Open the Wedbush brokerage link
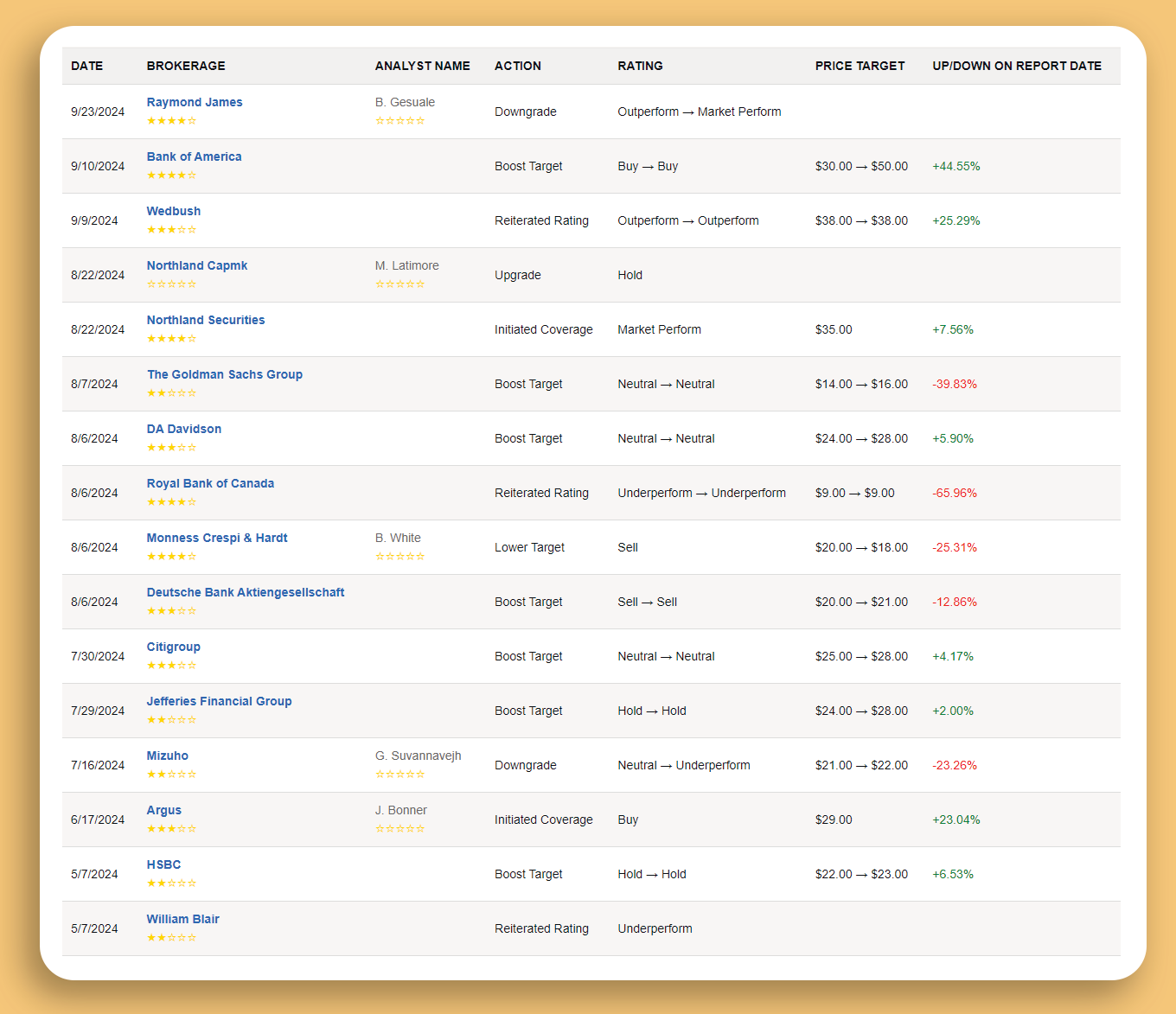 coord(174,211)
